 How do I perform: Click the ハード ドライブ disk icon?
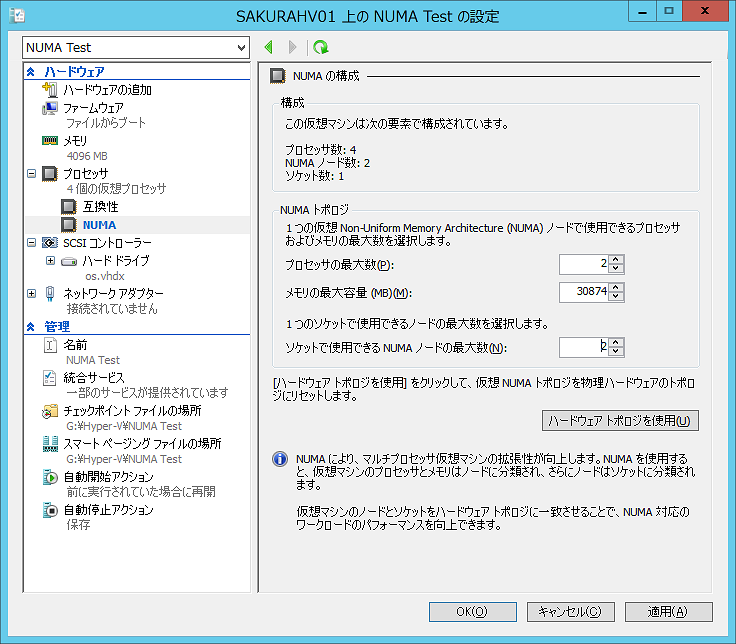[69, 261]
